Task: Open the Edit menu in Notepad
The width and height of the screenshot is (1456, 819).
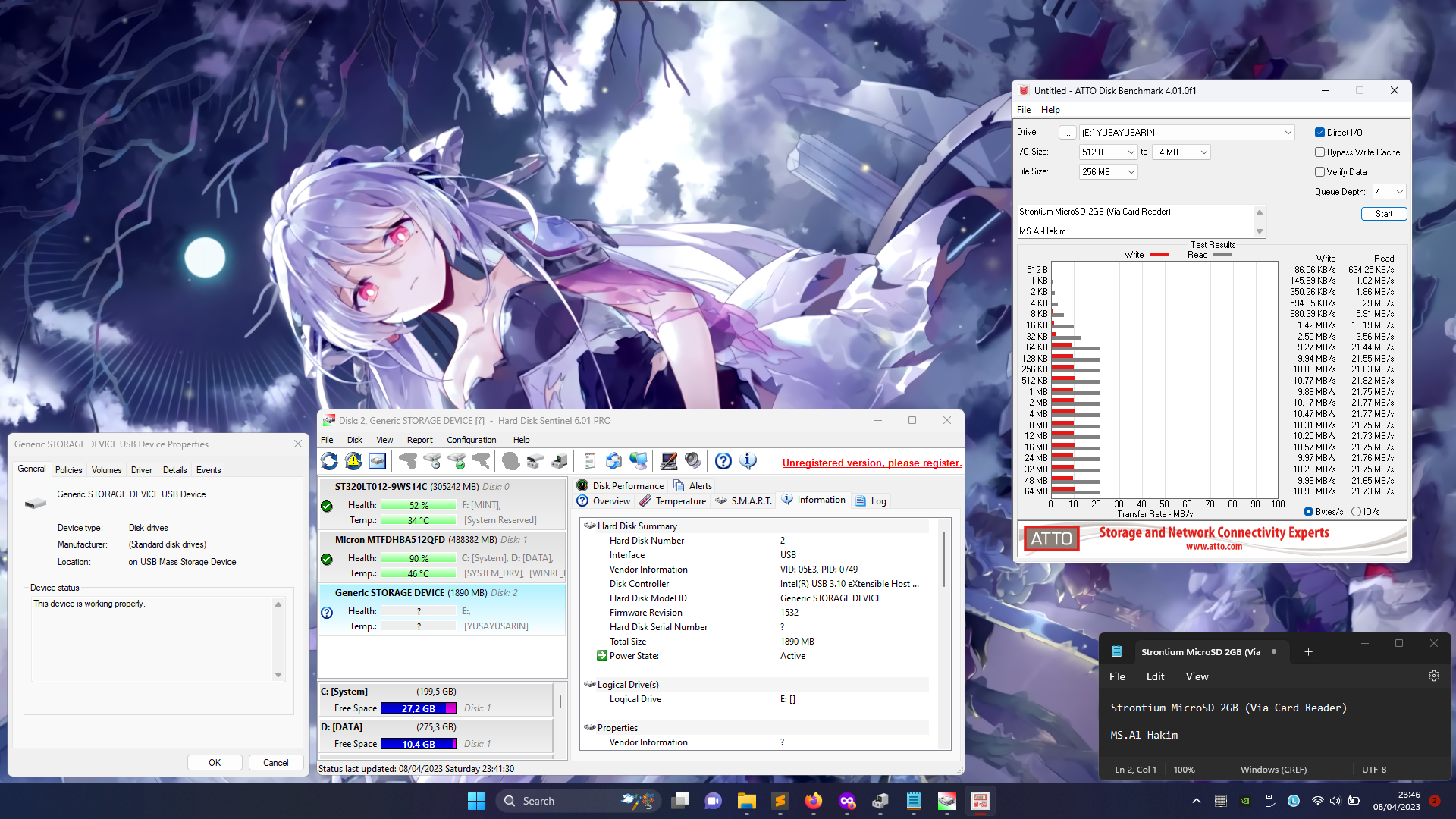Action: (x=1155, y=676)
